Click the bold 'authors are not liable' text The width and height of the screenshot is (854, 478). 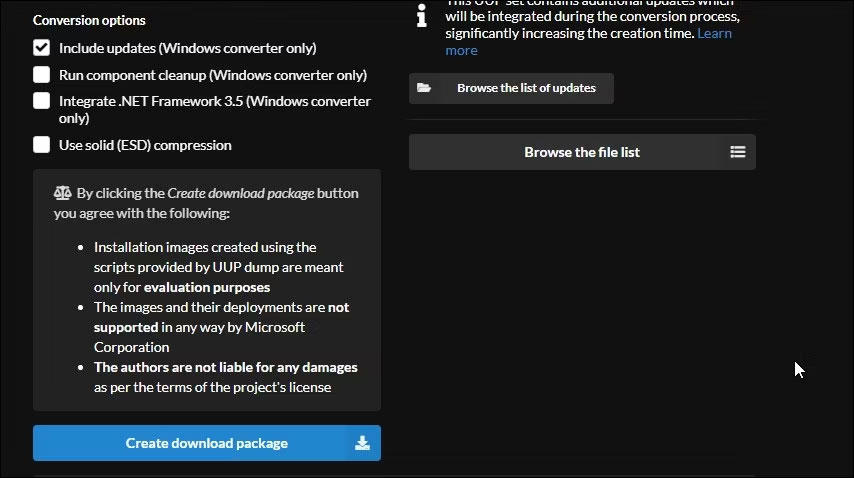click(225, 367)
